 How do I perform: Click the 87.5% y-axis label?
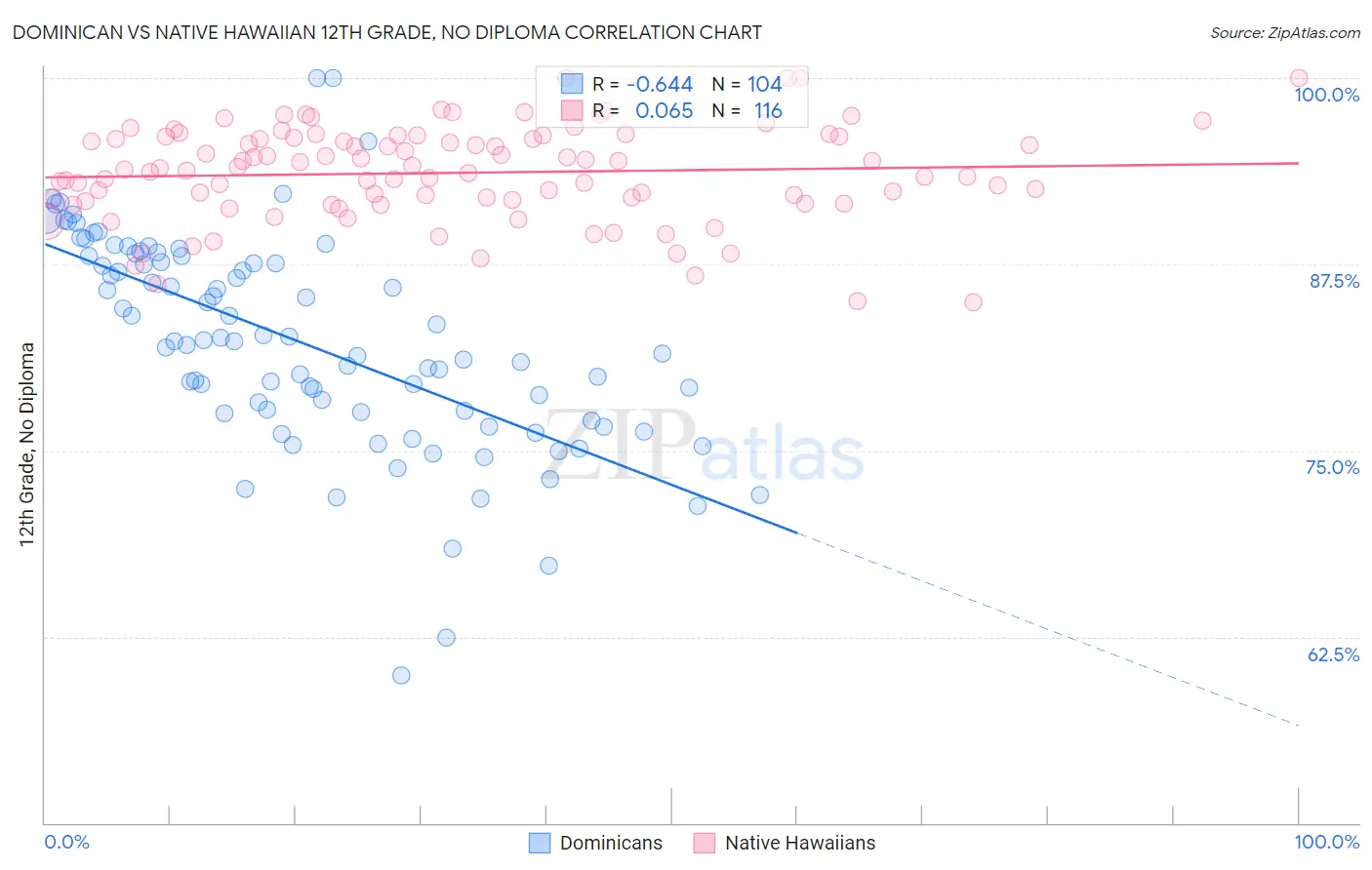pos(1334,281)
